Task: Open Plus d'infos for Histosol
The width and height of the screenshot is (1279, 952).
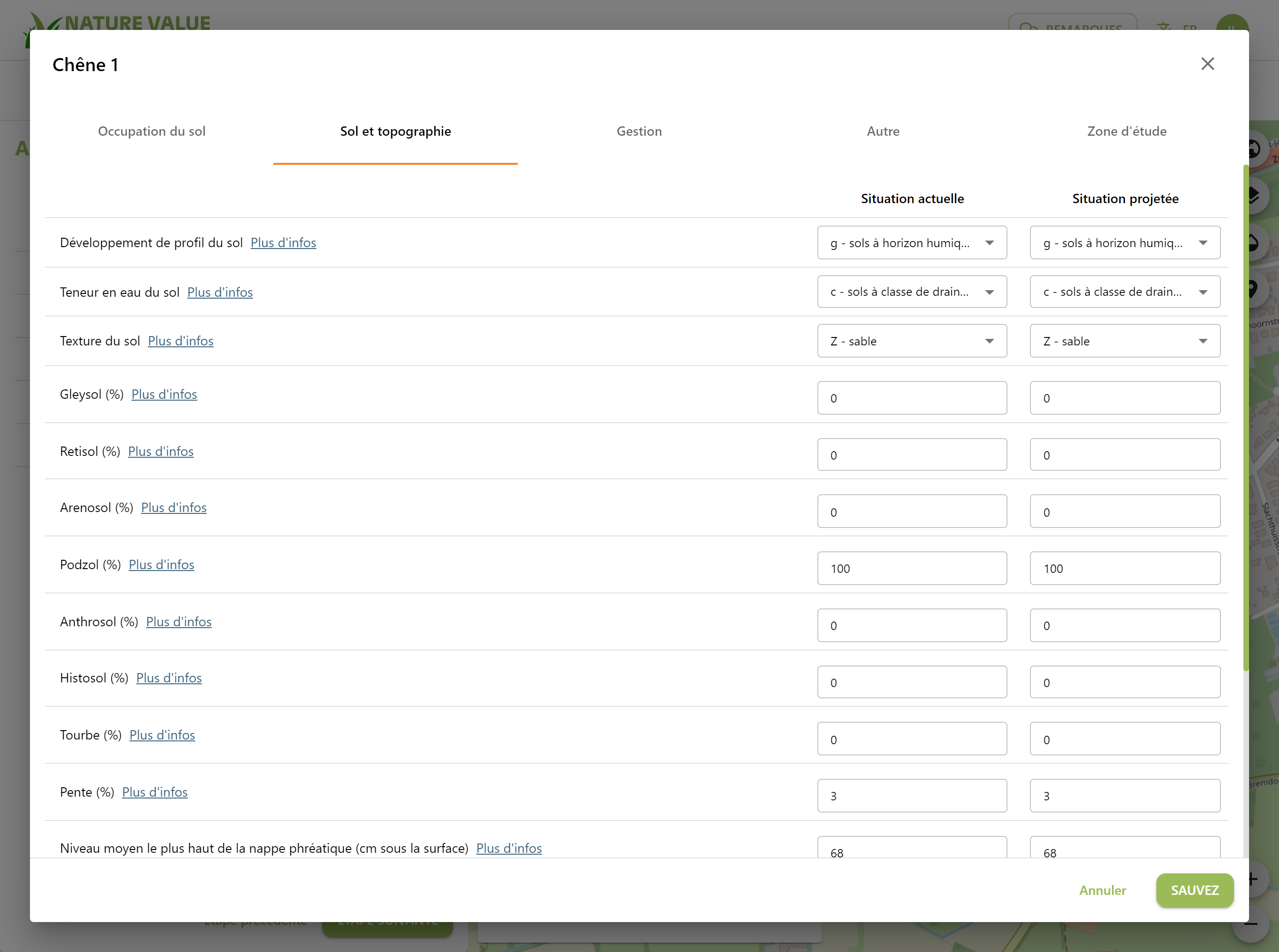Action: (x=169, y=678)
